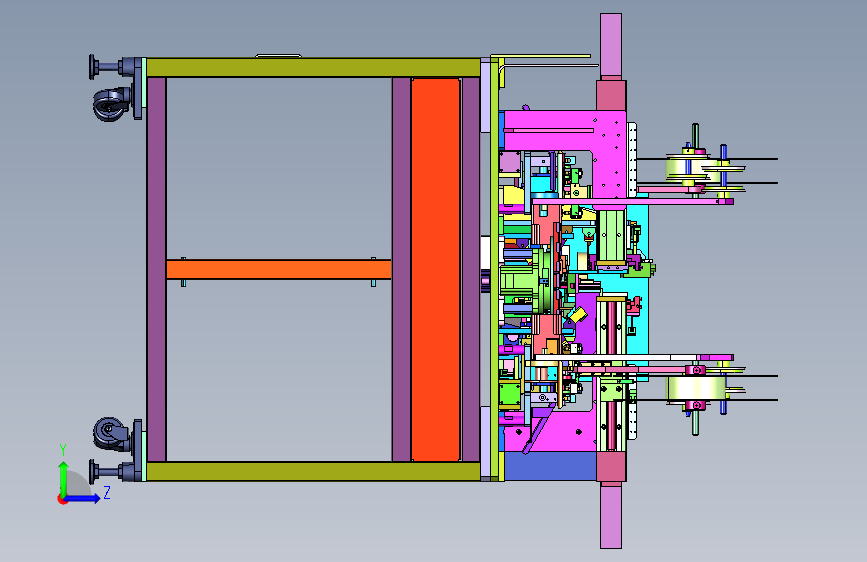Select the tall red-orange vertical panel in the frame

[435, 270]
